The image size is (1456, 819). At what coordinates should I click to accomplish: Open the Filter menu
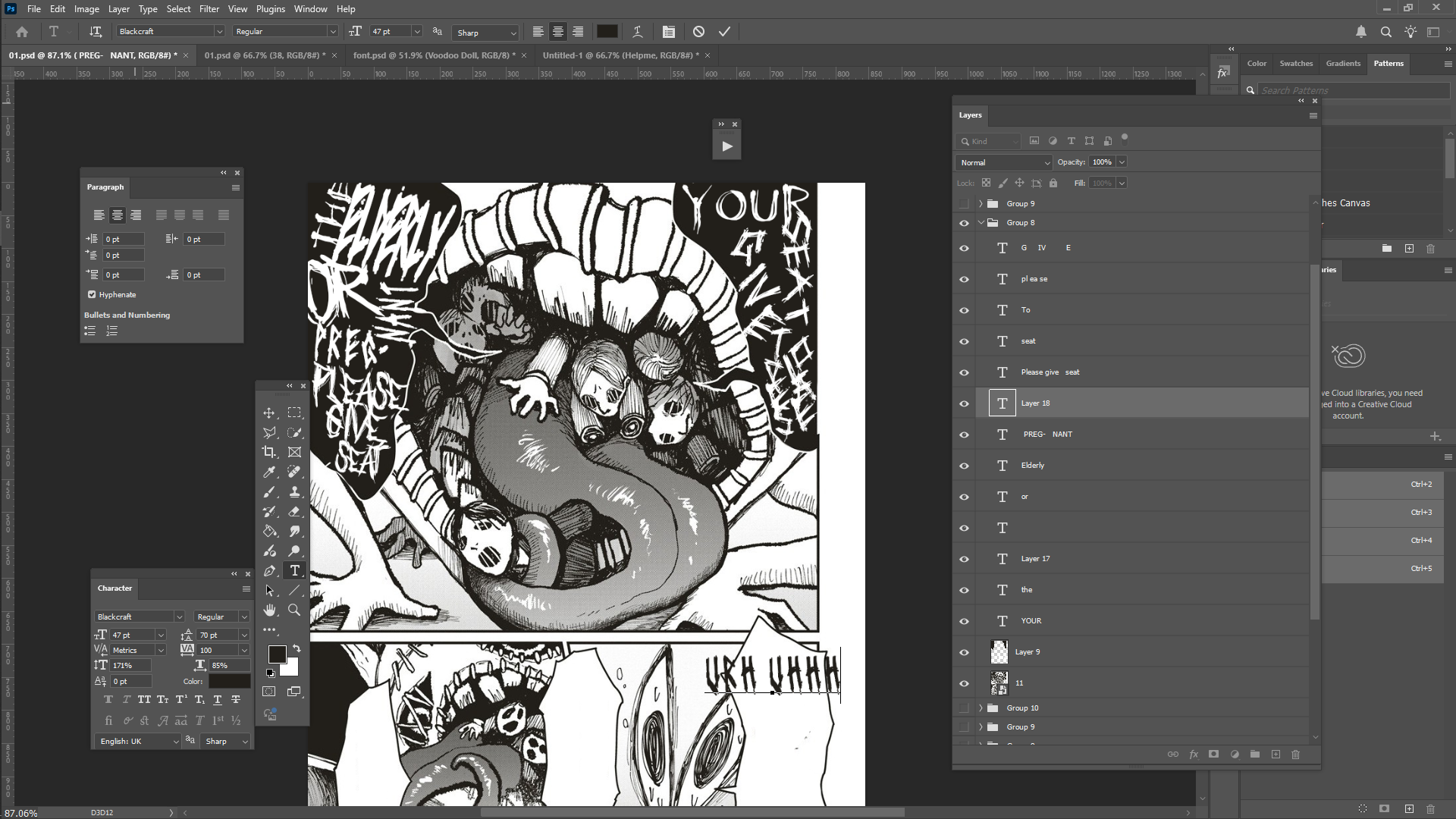pos(209,9)
